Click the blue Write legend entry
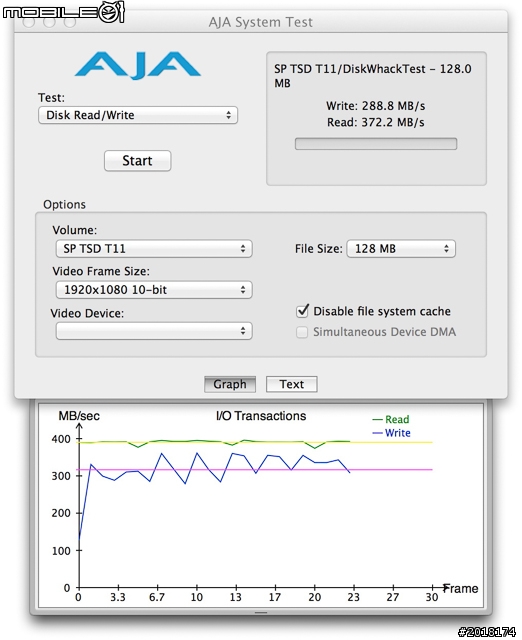The width and height of the screenshot is (522, 640). tap(391, 433)
